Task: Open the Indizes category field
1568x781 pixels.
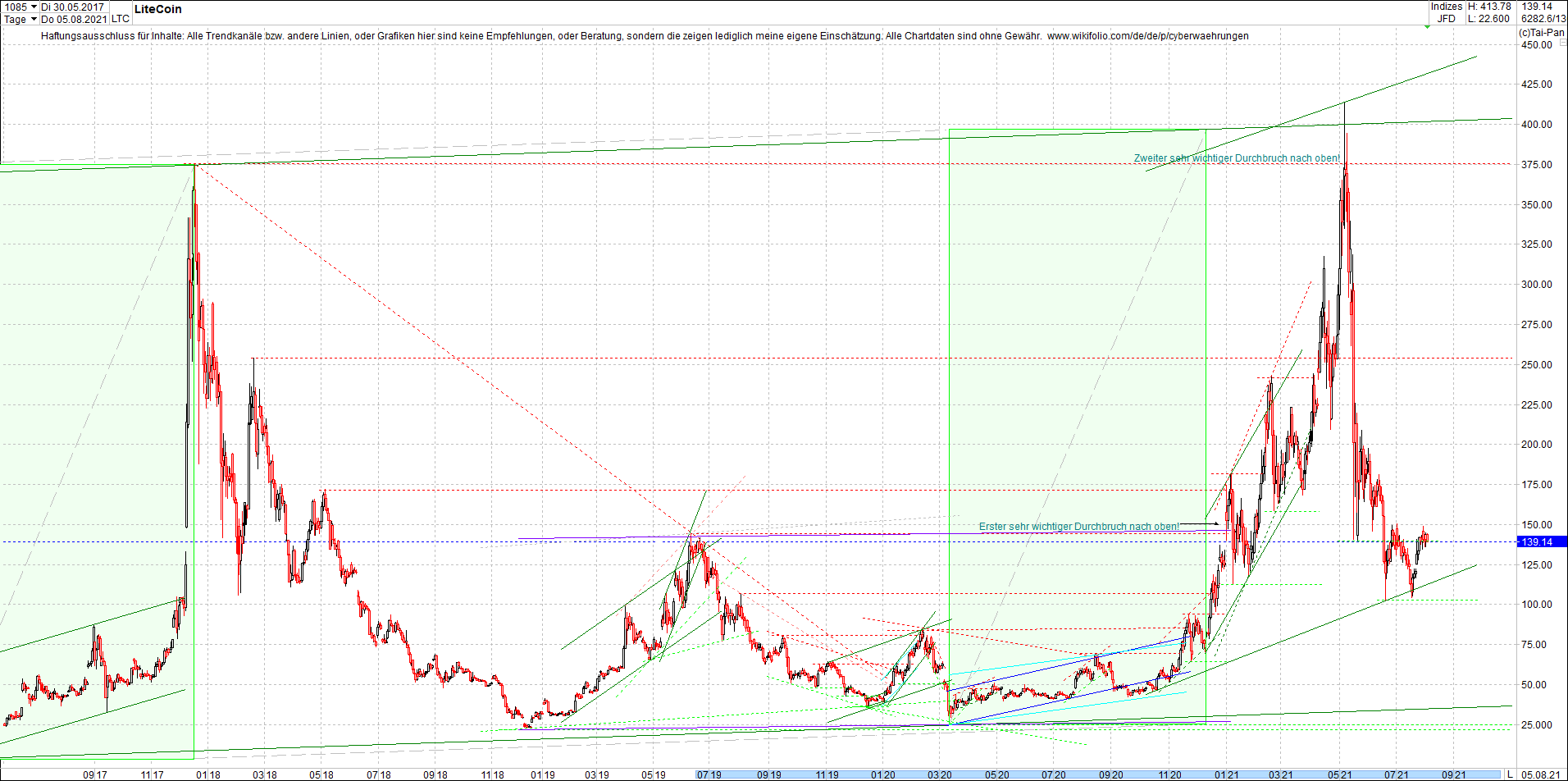Action: (x=1447, y=7)
